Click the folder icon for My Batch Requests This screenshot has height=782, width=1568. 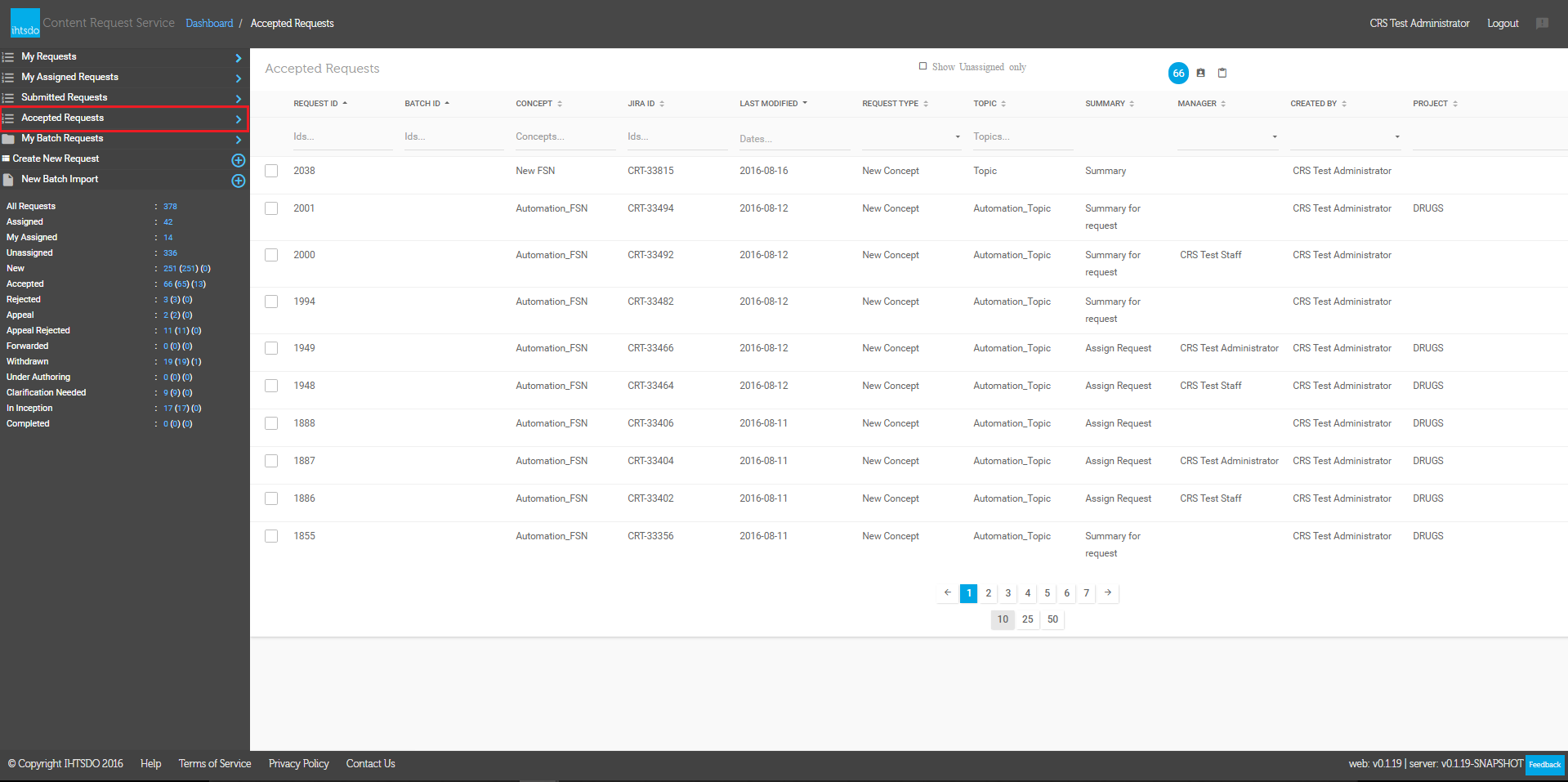coord(8,139)
